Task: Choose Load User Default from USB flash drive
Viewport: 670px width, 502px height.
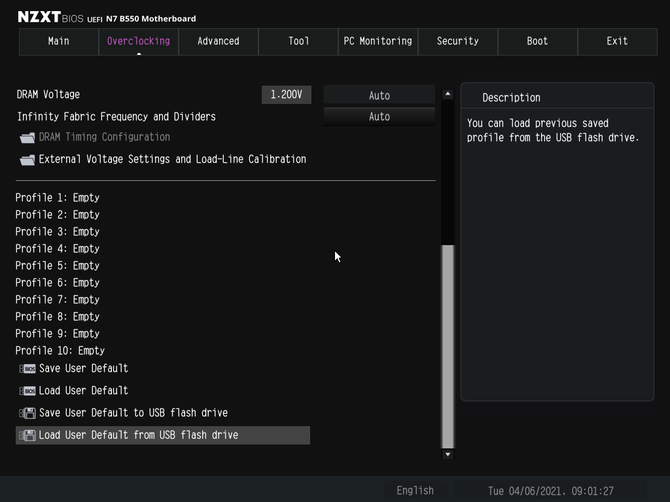Action: click(163, 435)
